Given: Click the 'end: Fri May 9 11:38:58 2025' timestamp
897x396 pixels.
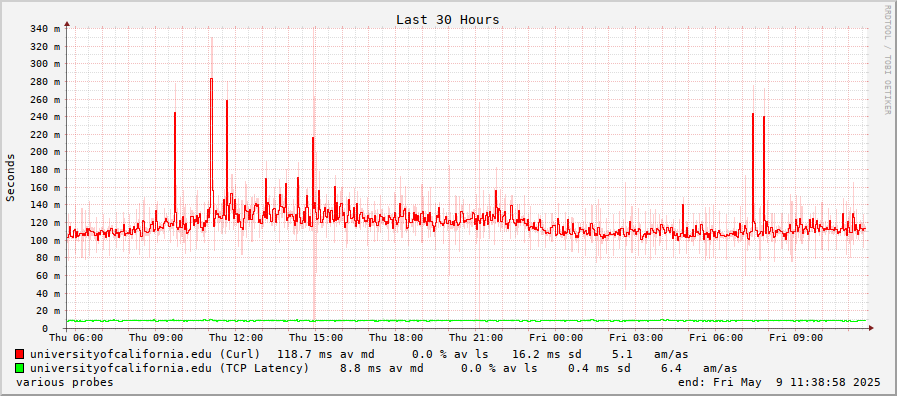Looking at the screenshot, I should click(779, 382).
